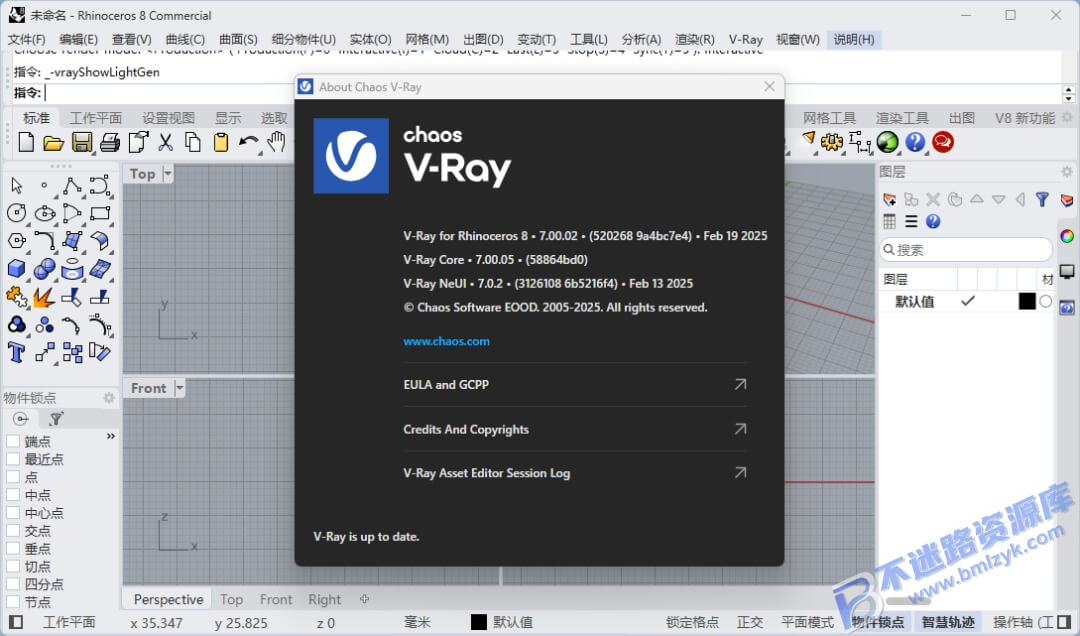Toggle 正交 ortho mode in status bar
This screenshot has width=1080, height=636.
pos(750,622)
